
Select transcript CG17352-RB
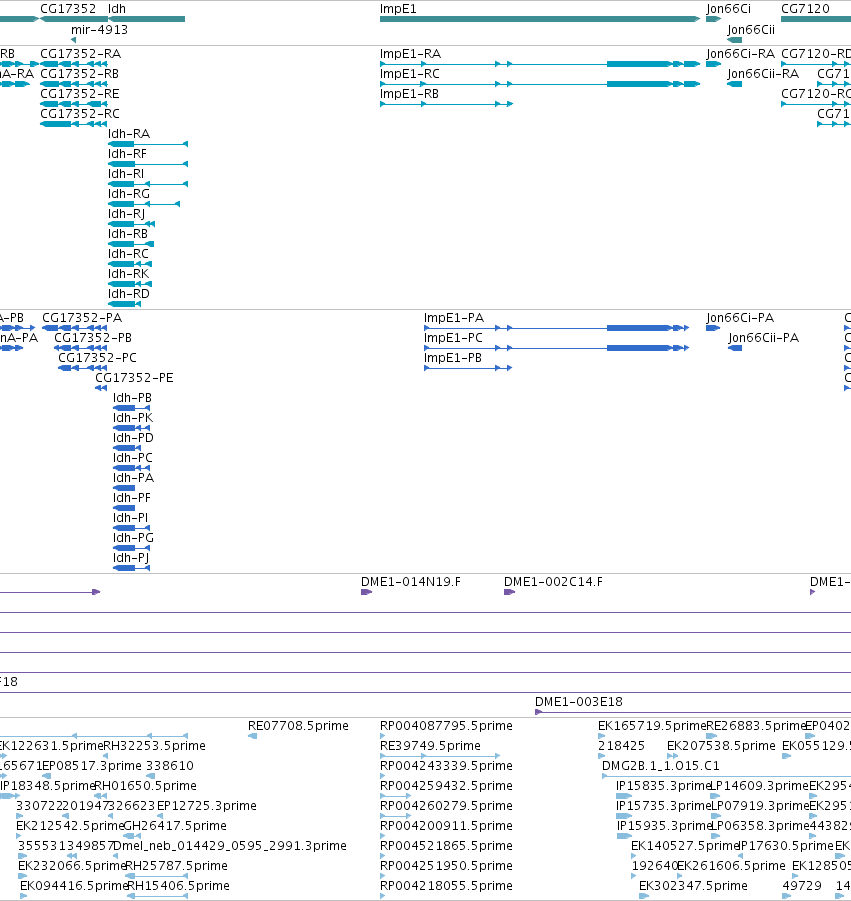pyautogui.click(x=80, y=74)
